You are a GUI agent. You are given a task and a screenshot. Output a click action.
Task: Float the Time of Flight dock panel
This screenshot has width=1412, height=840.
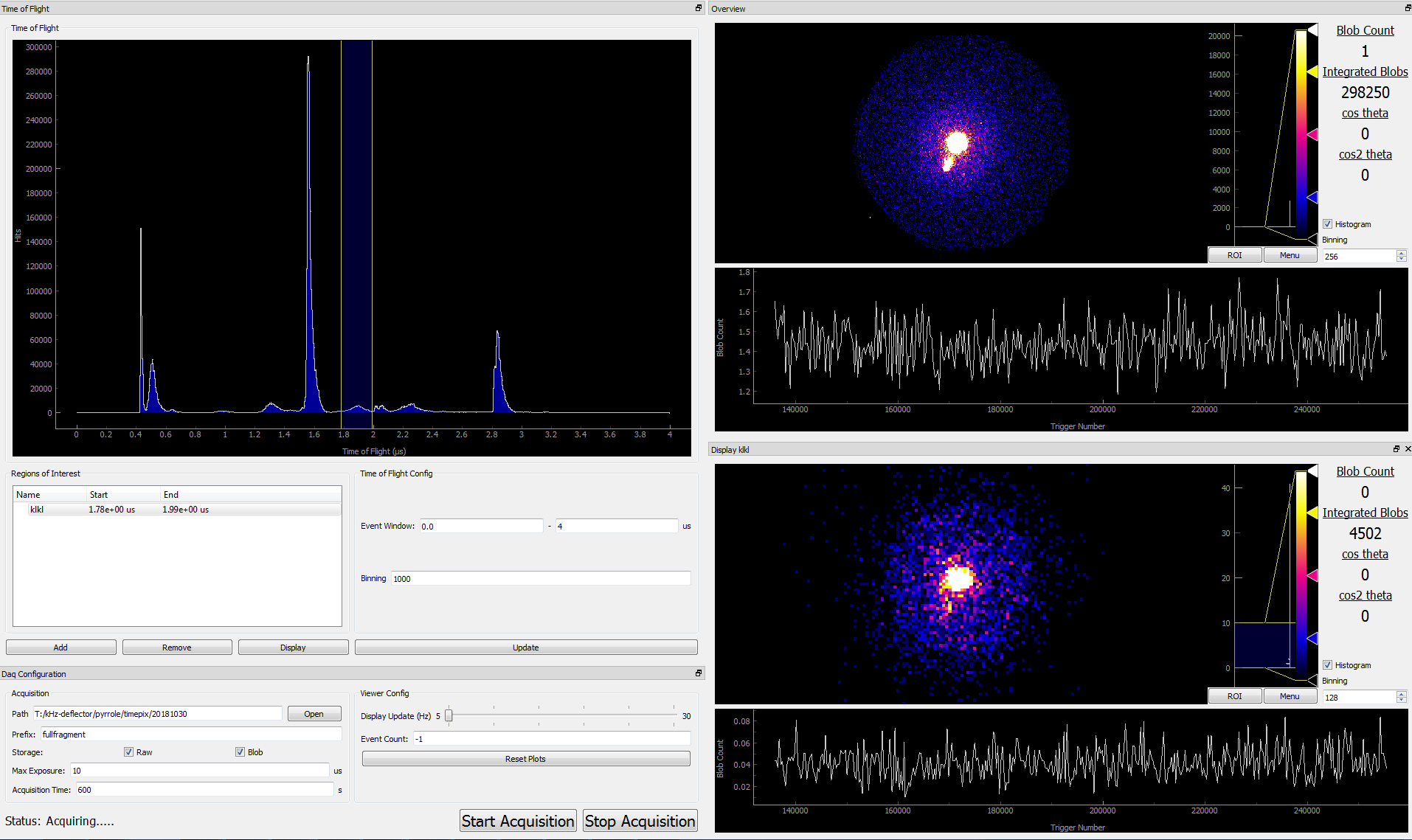pyautogui.click(x=698, y=8)
